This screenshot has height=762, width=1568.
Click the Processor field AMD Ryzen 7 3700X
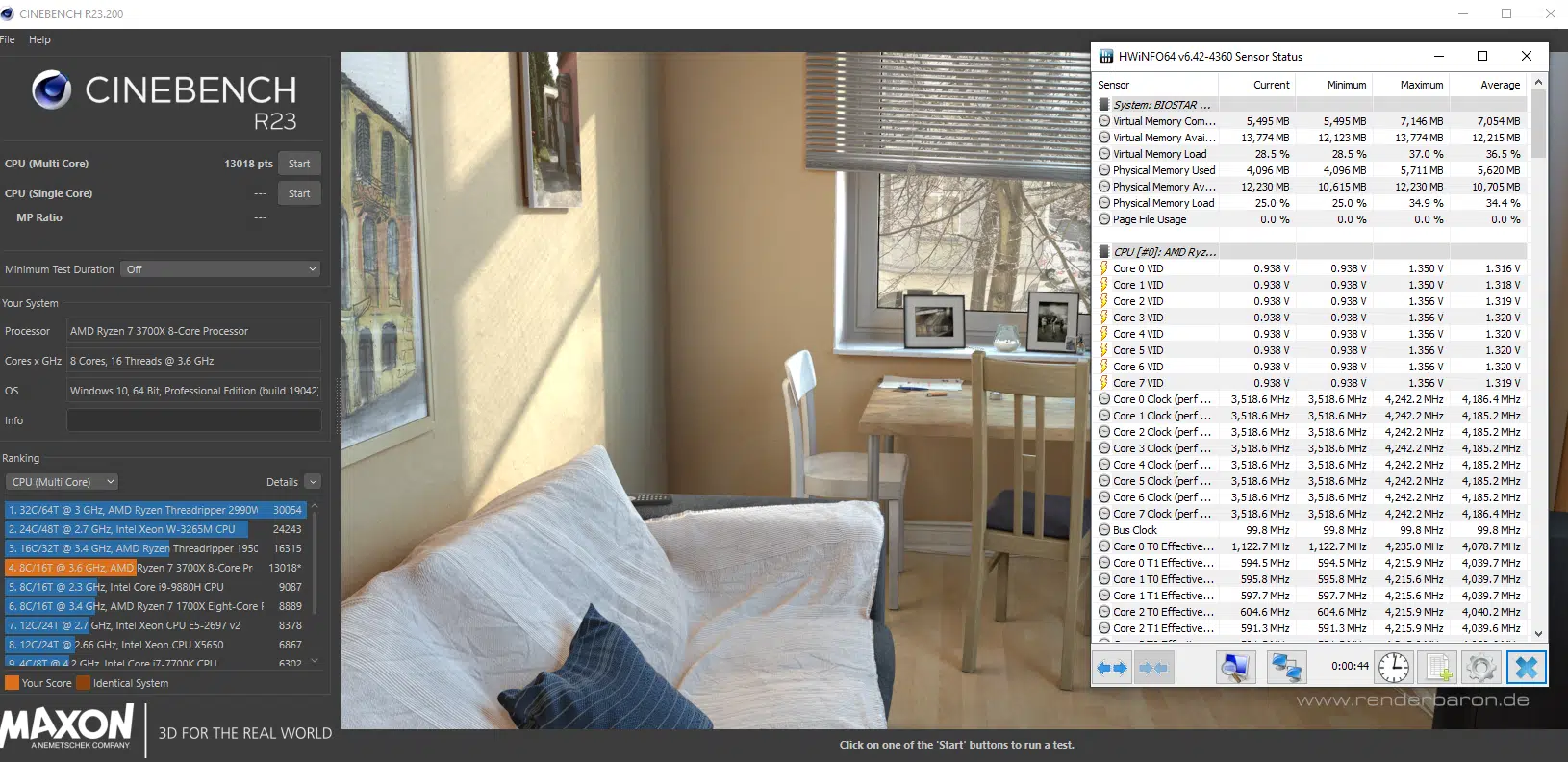[x=194, y=331]
